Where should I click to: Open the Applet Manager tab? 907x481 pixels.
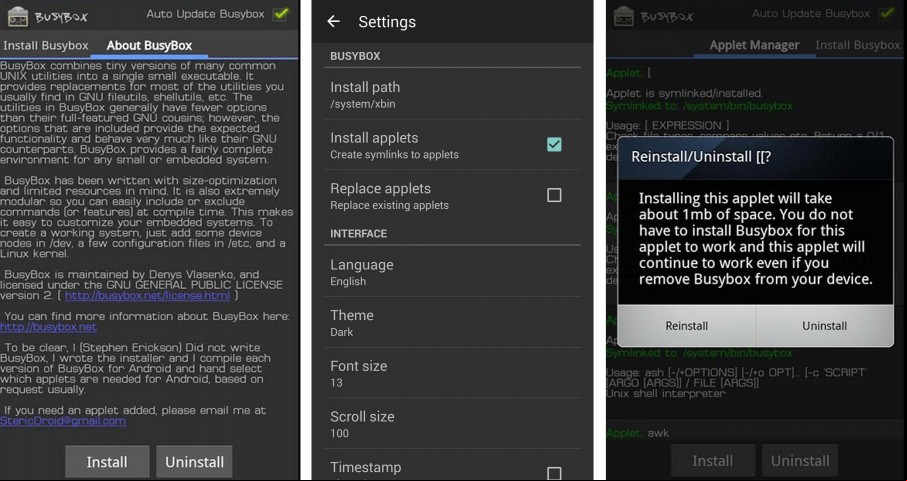pos(754,45)
